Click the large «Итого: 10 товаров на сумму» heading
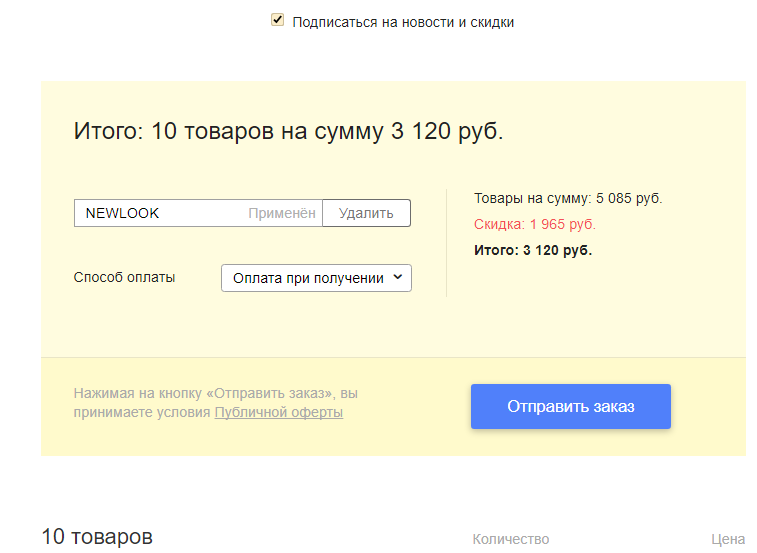757x553 pixels. [288, 131]
